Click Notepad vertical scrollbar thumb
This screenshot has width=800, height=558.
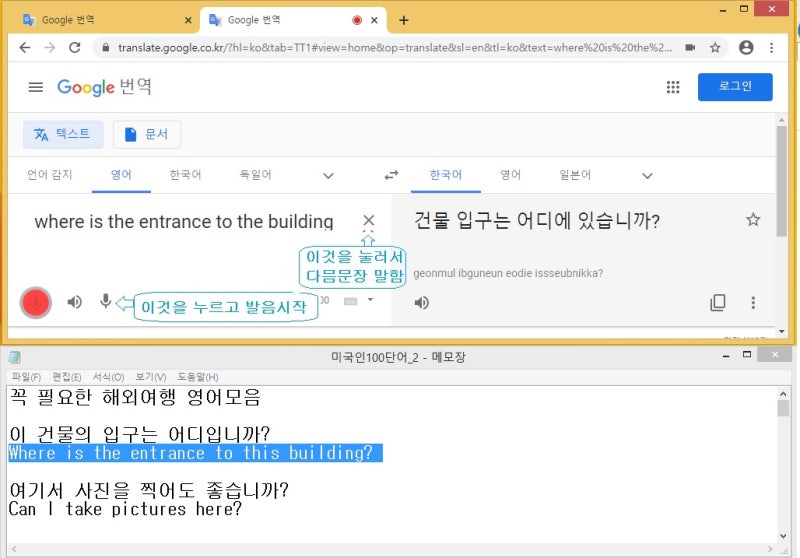[783, 408]
